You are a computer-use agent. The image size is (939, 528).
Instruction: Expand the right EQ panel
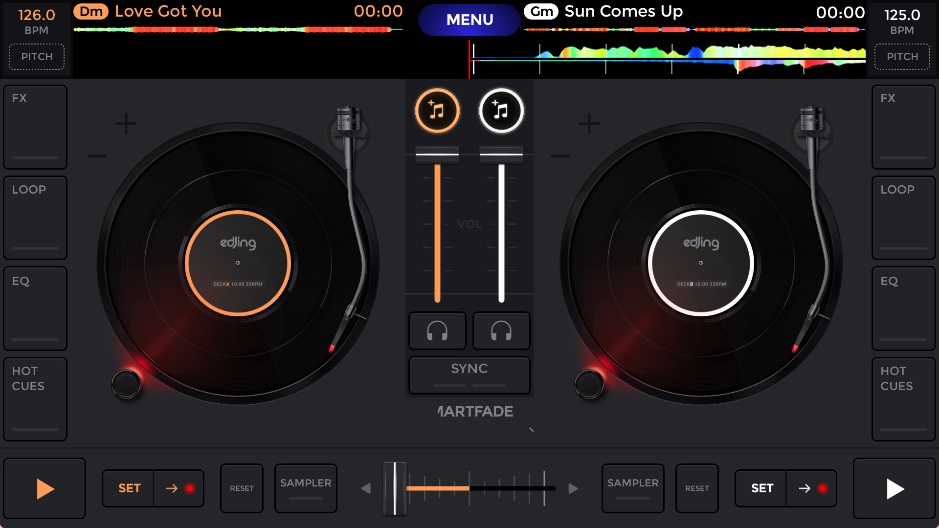[x=903, y=309]
